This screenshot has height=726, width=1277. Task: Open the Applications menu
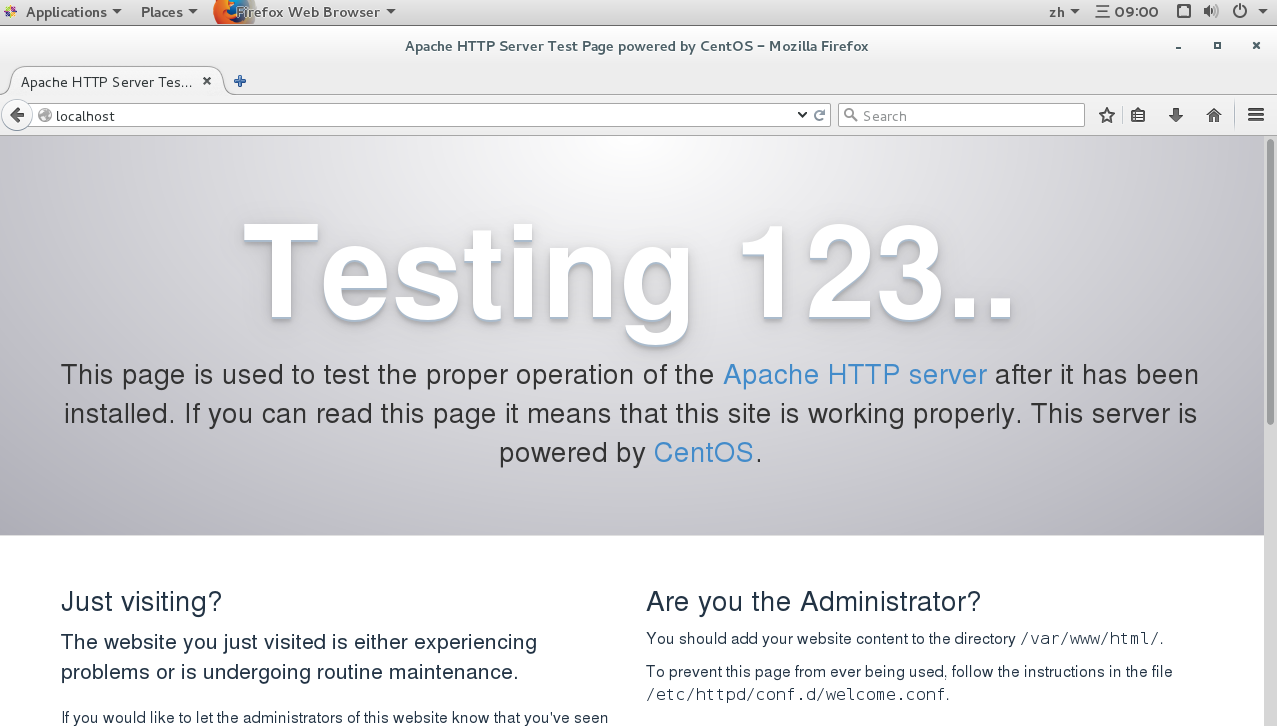tap(66, 12)
